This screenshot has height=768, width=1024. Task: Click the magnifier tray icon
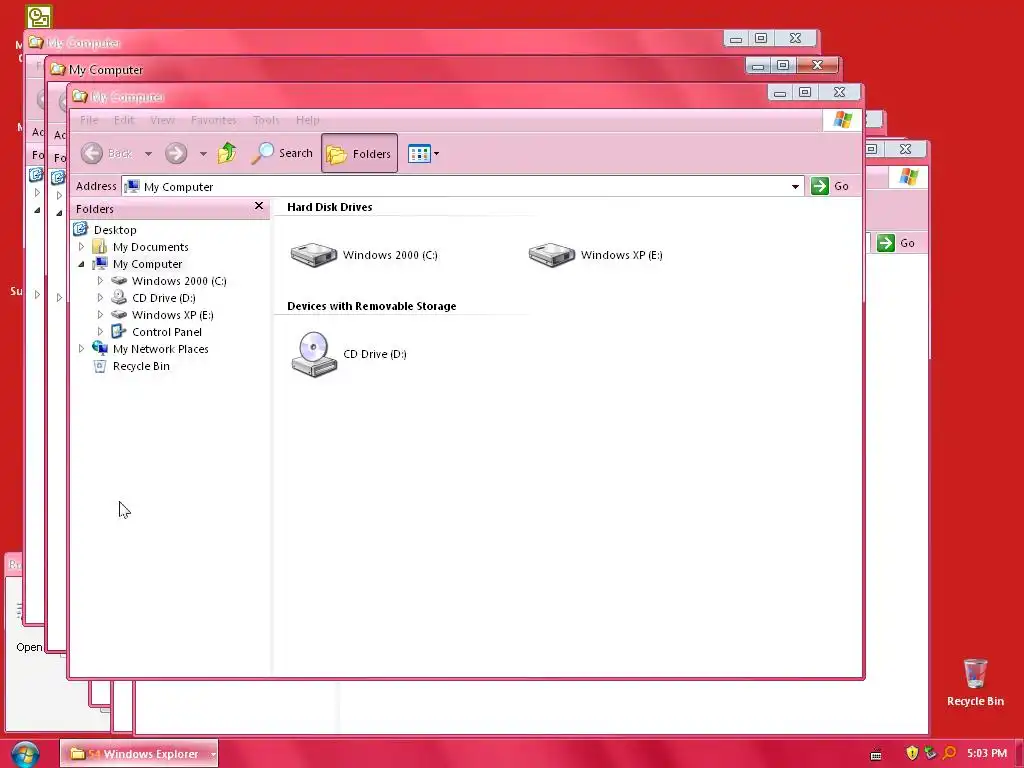pos(950,753)
